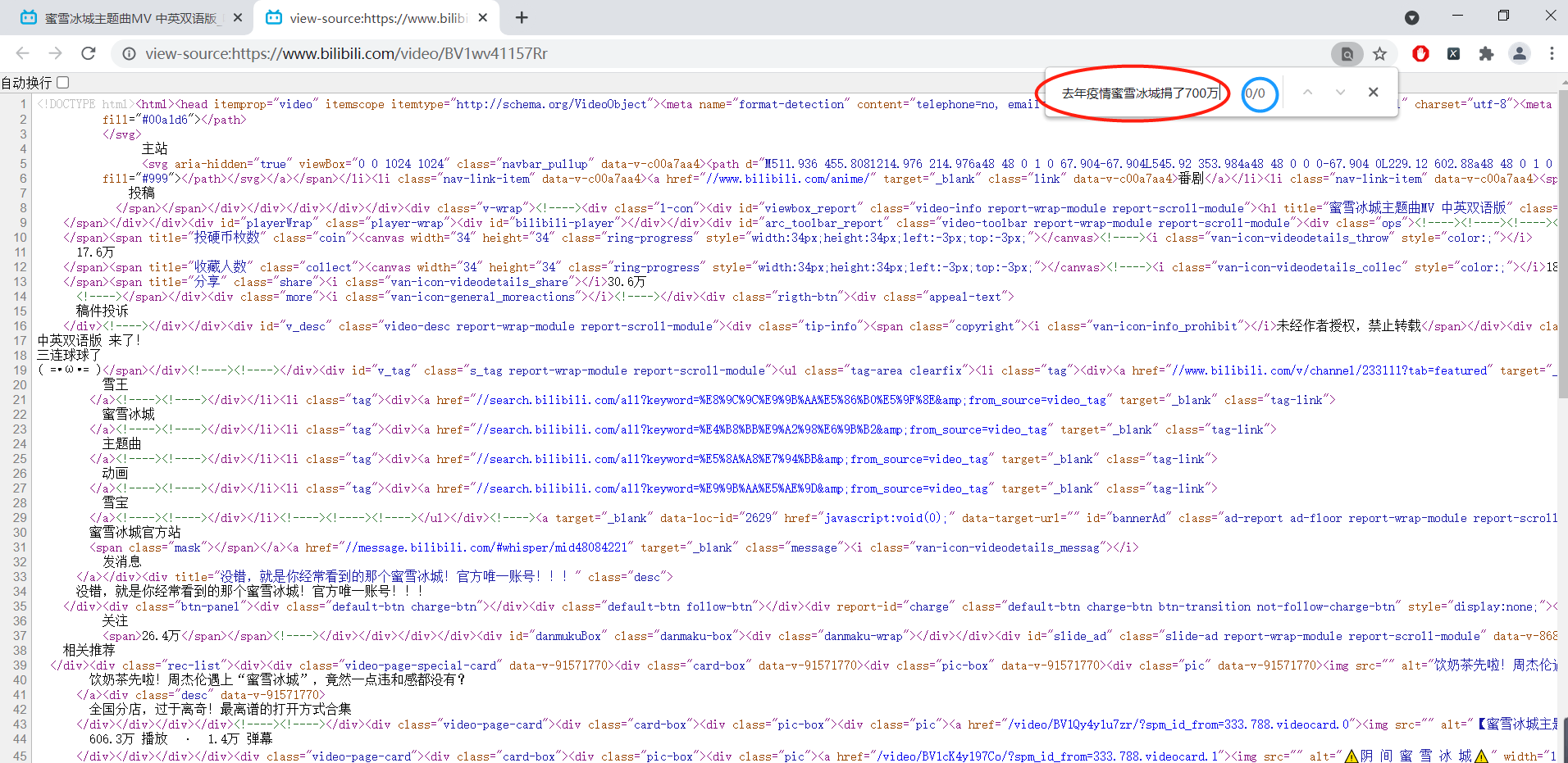Select the view-source bilibili tab

click(x=376, y=18)
